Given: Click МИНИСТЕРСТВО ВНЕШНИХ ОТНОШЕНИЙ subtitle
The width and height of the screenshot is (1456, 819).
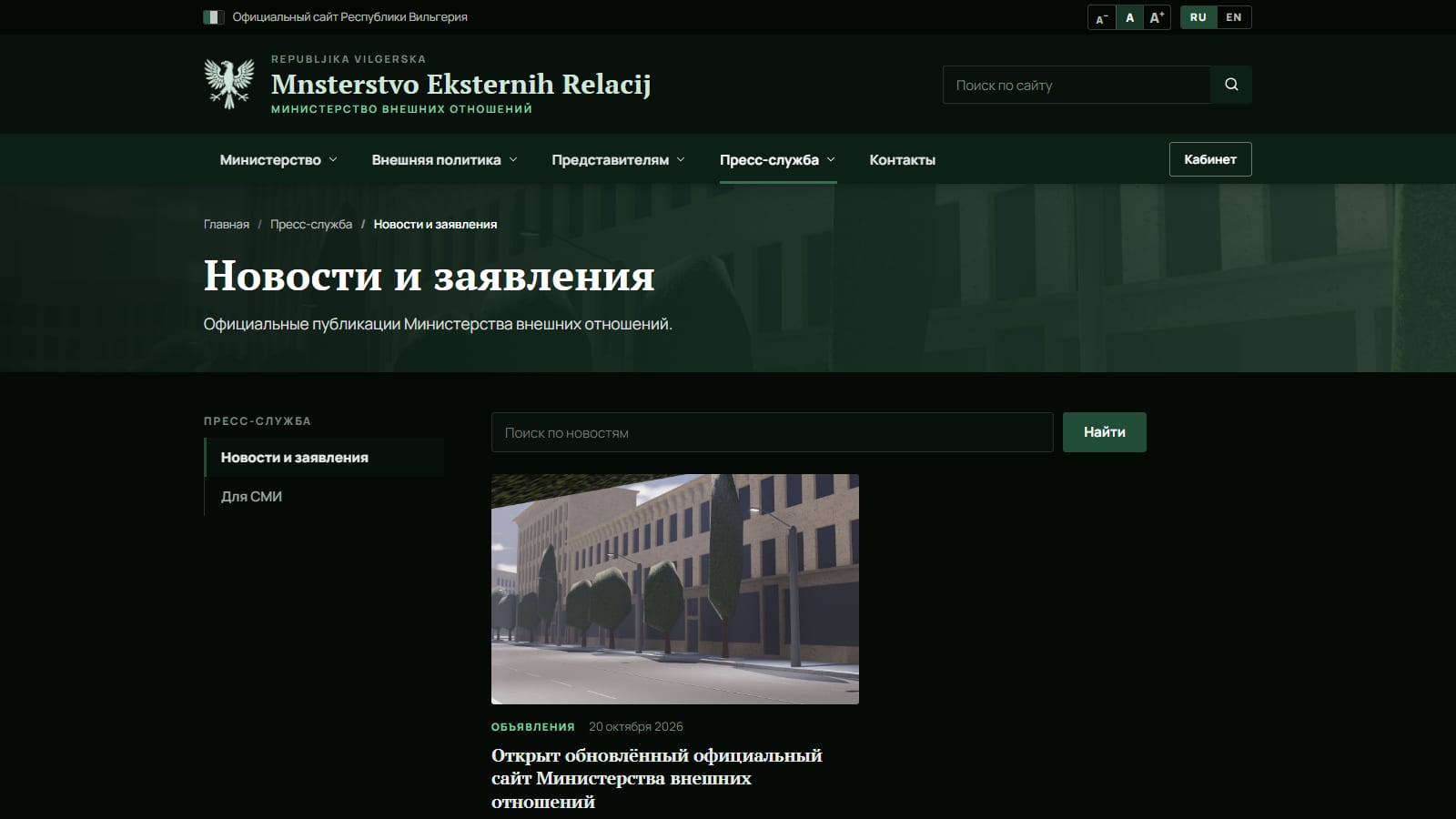Looking at the screenshot, I should click(401, 109).
